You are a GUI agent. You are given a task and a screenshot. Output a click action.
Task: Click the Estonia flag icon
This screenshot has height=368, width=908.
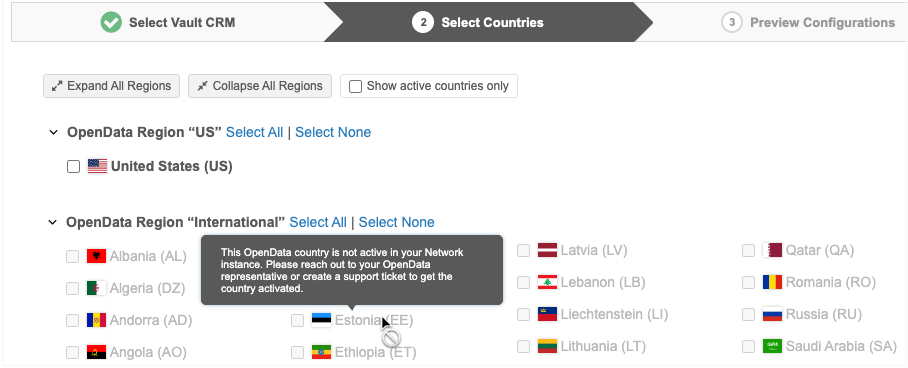click(x=321, y=320)
